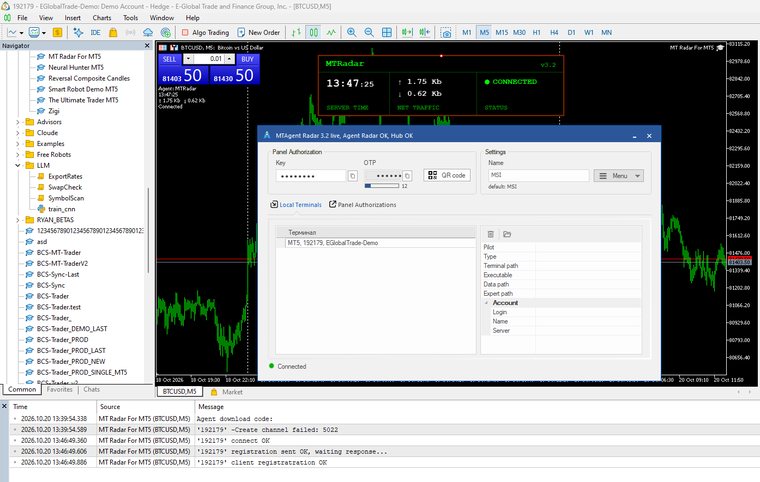Image resolution: width=760 pixels, height=482 pixels.
Task: Select the train_cnn python script
Action: coord(62,209)
